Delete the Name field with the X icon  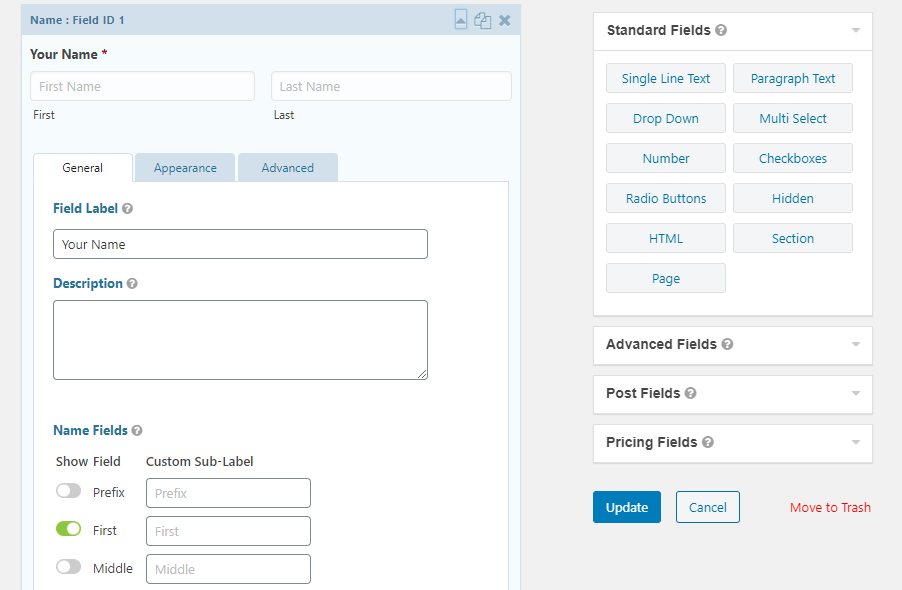[504, 19]
